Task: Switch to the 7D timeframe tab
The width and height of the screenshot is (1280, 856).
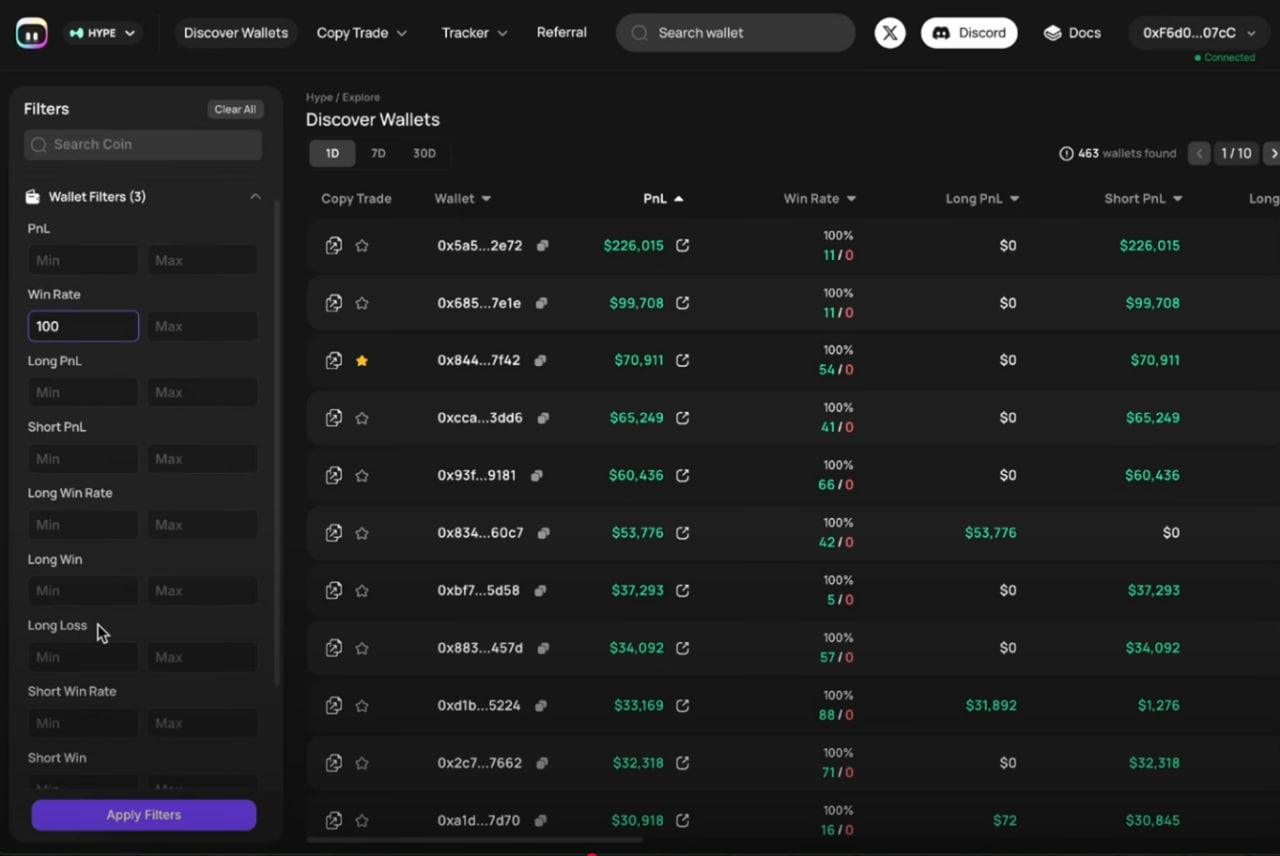Action: click(378, 153)
